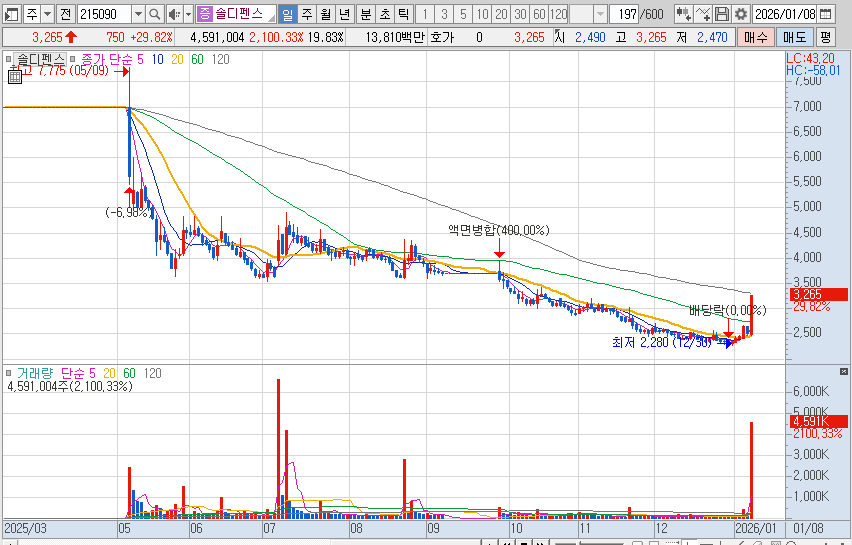Switch to the 월 monthly chart period

325,14
